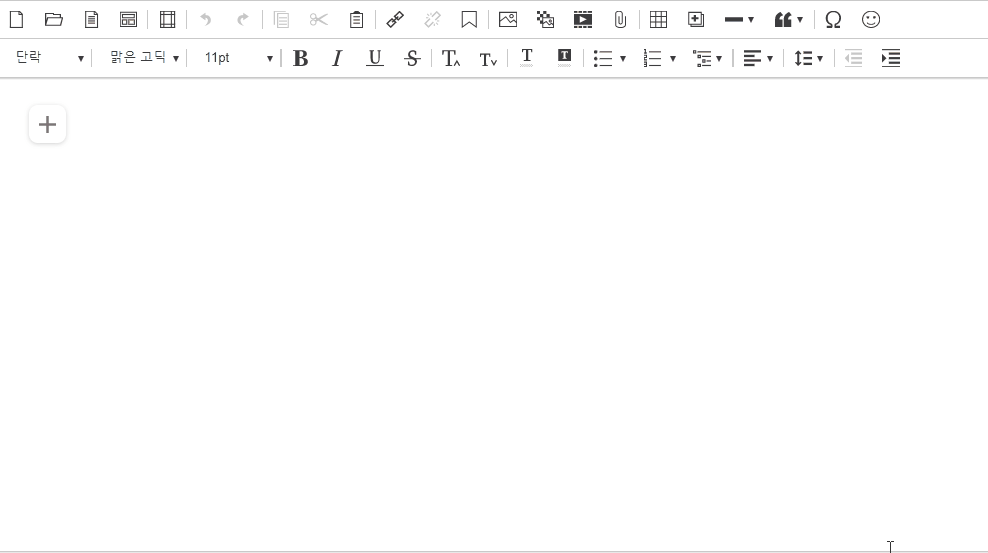Image resolution: width=988 pixels, height=553 pixels.
Task: Open the 단락 paragraph style dropdown
Action: (49, 58)
